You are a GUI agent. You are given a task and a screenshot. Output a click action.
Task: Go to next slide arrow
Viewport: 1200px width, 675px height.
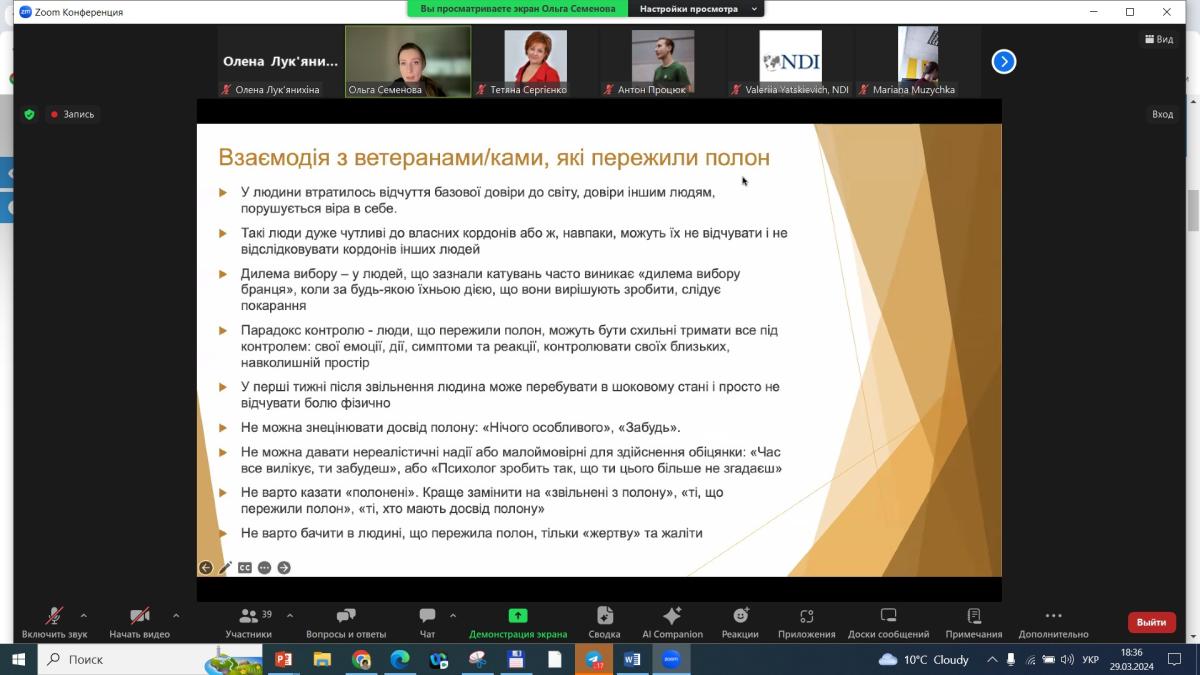[x=284, y=568]
